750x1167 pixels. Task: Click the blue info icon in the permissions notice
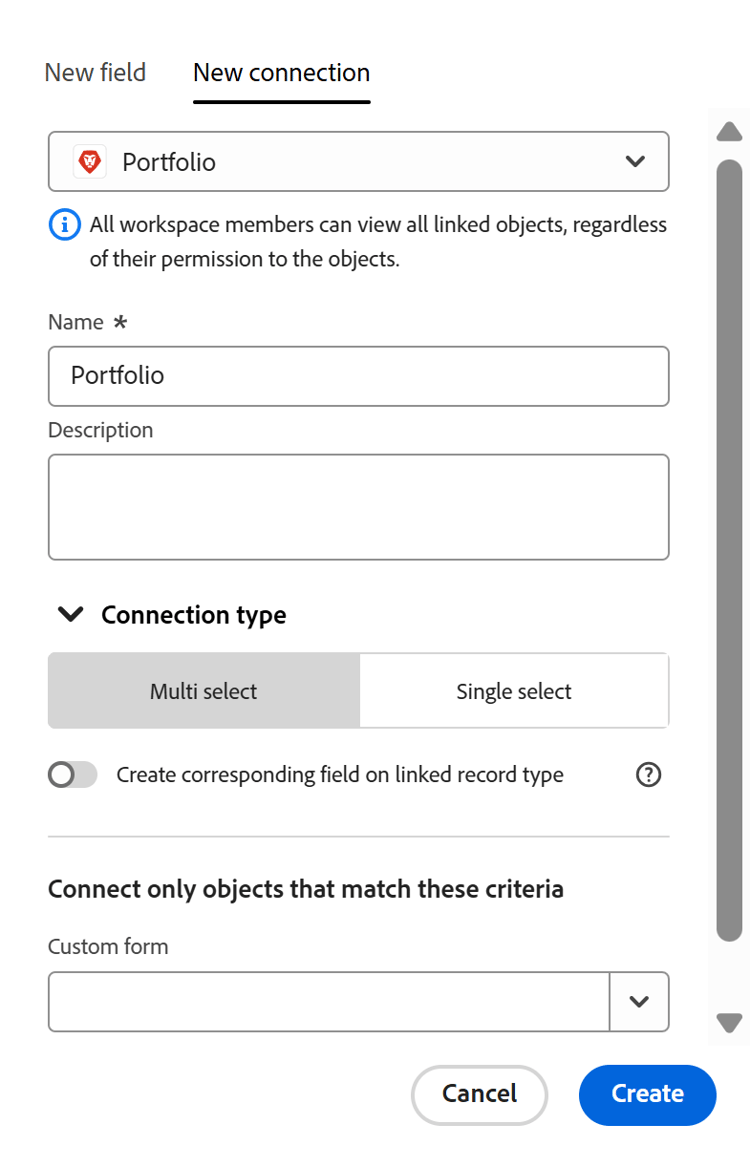(64, 224)
